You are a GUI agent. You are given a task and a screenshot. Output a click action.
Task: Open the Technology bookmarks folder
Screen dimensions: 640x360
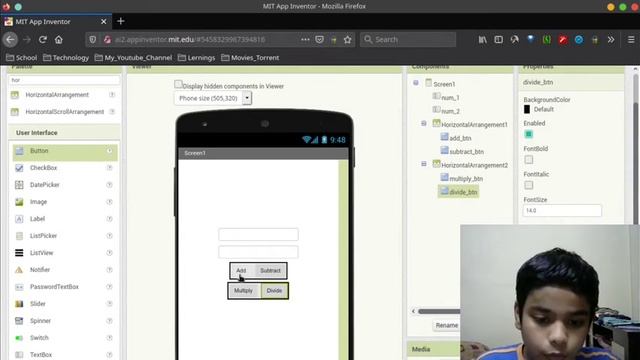tap(66, 58)
